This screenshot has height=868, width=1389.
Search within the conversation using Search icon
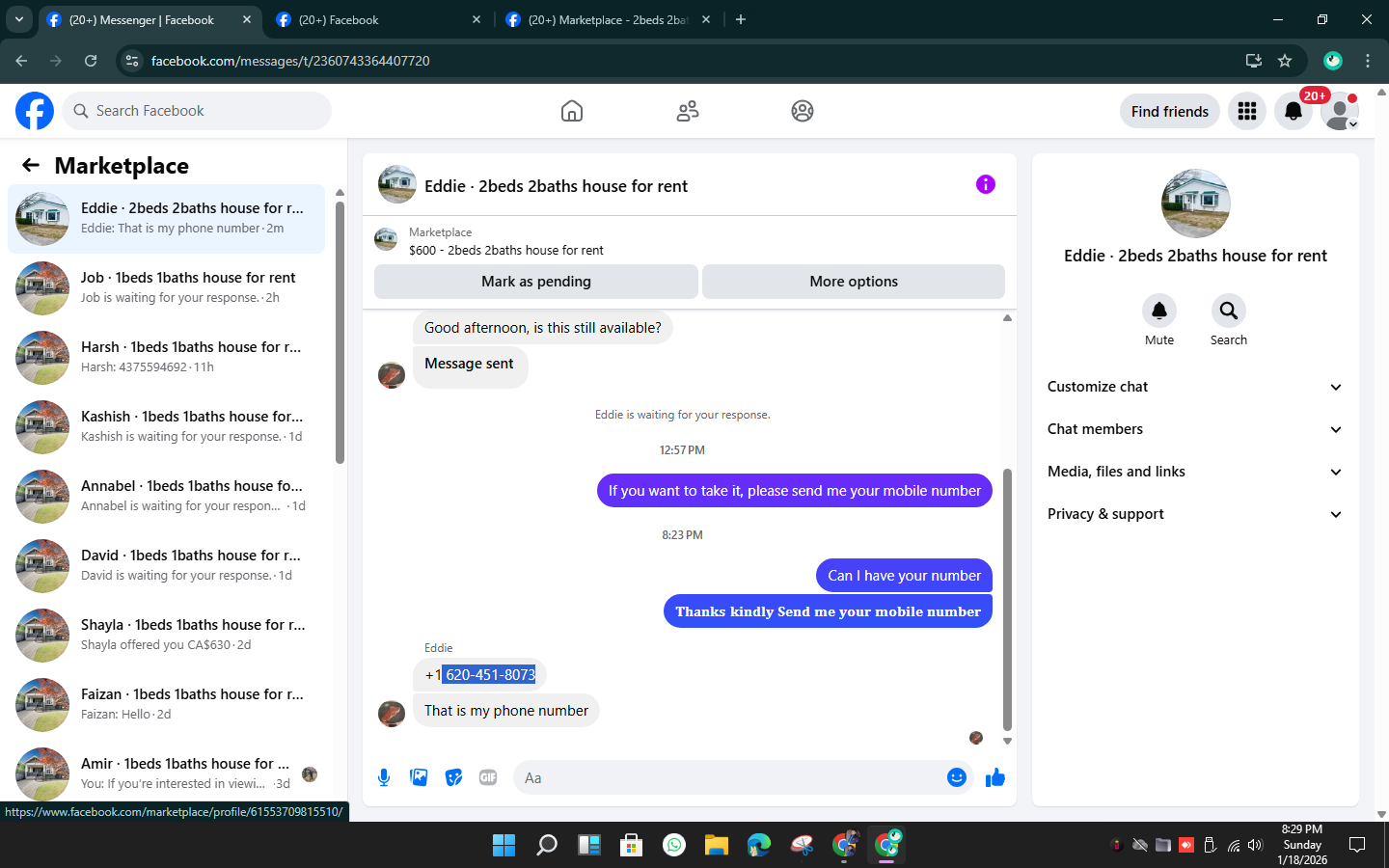tap(1229, 311)
